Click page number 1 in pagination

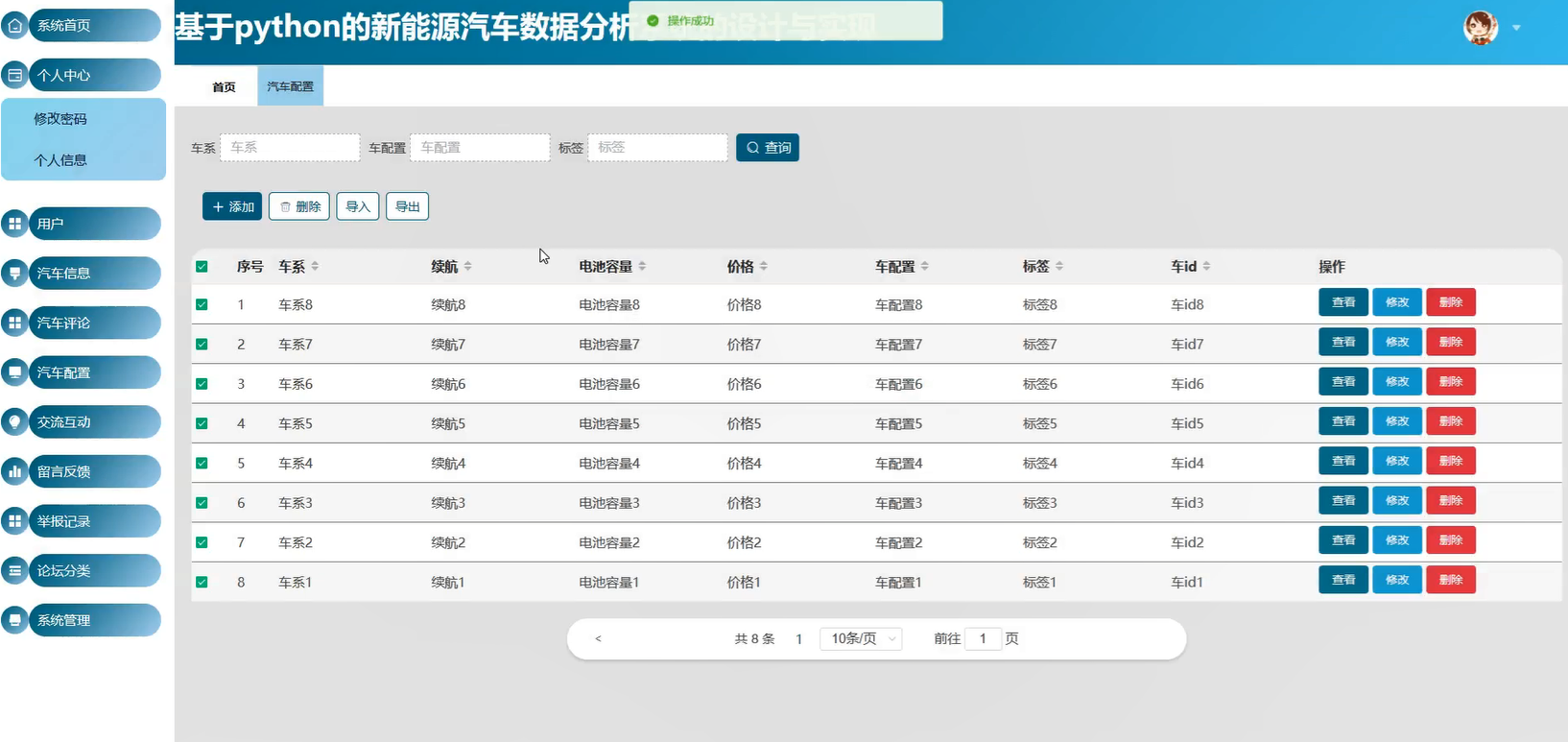pyautogui.click(x=798, y=639)
